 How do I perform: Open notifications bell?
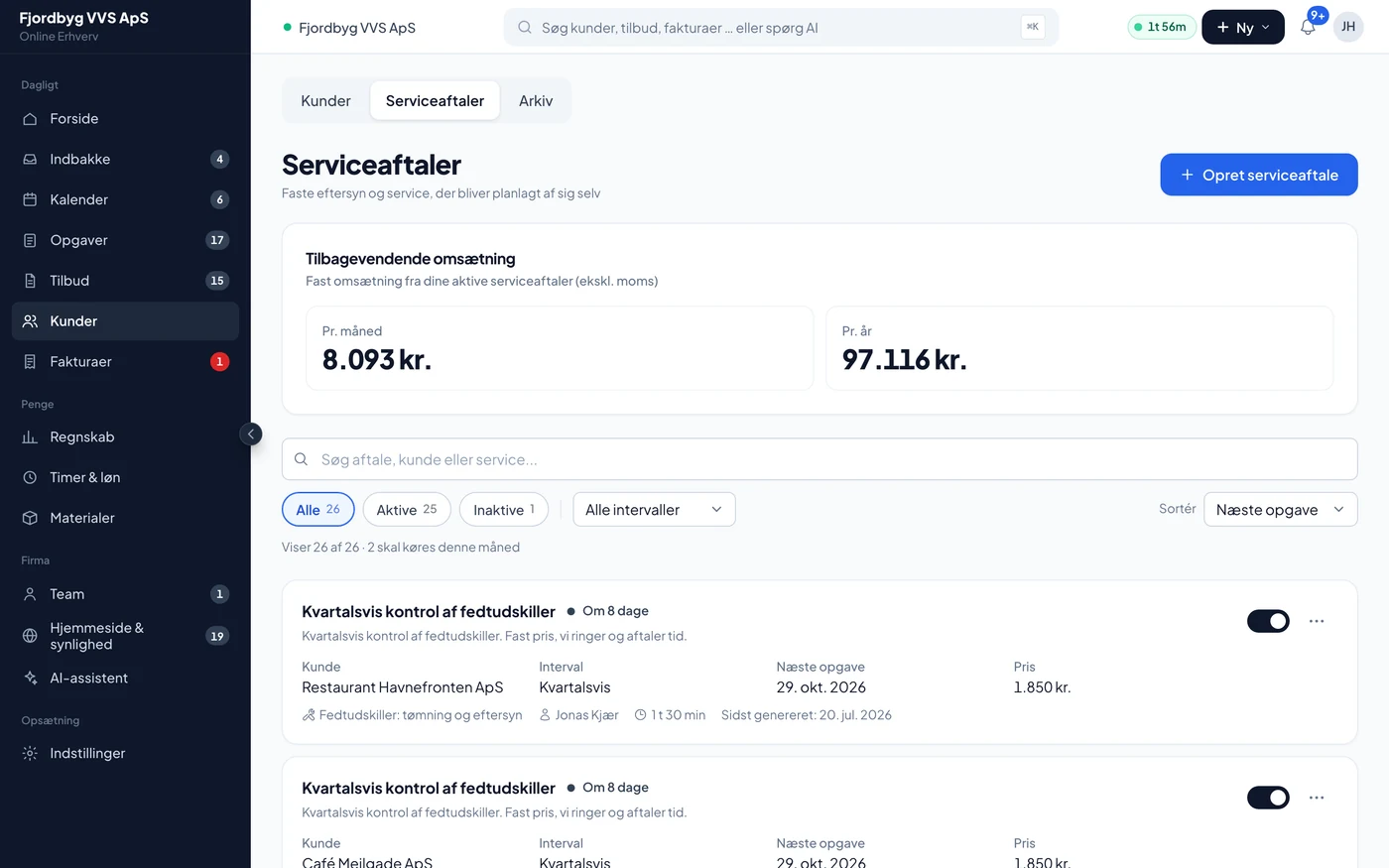click(1308, 28)
